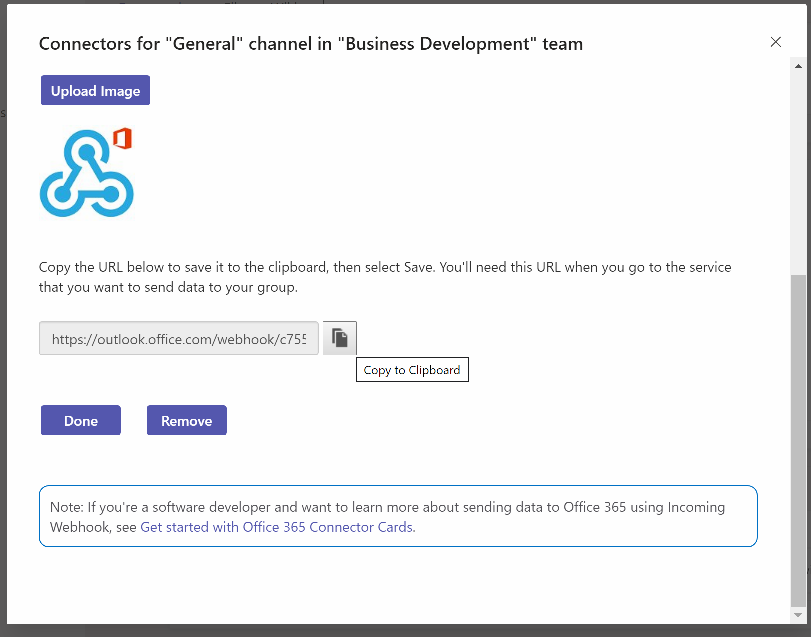This screenshot has height=637, width=811.
Task: Click the Copy to Clipboard icon button
Action: (340, 338)
